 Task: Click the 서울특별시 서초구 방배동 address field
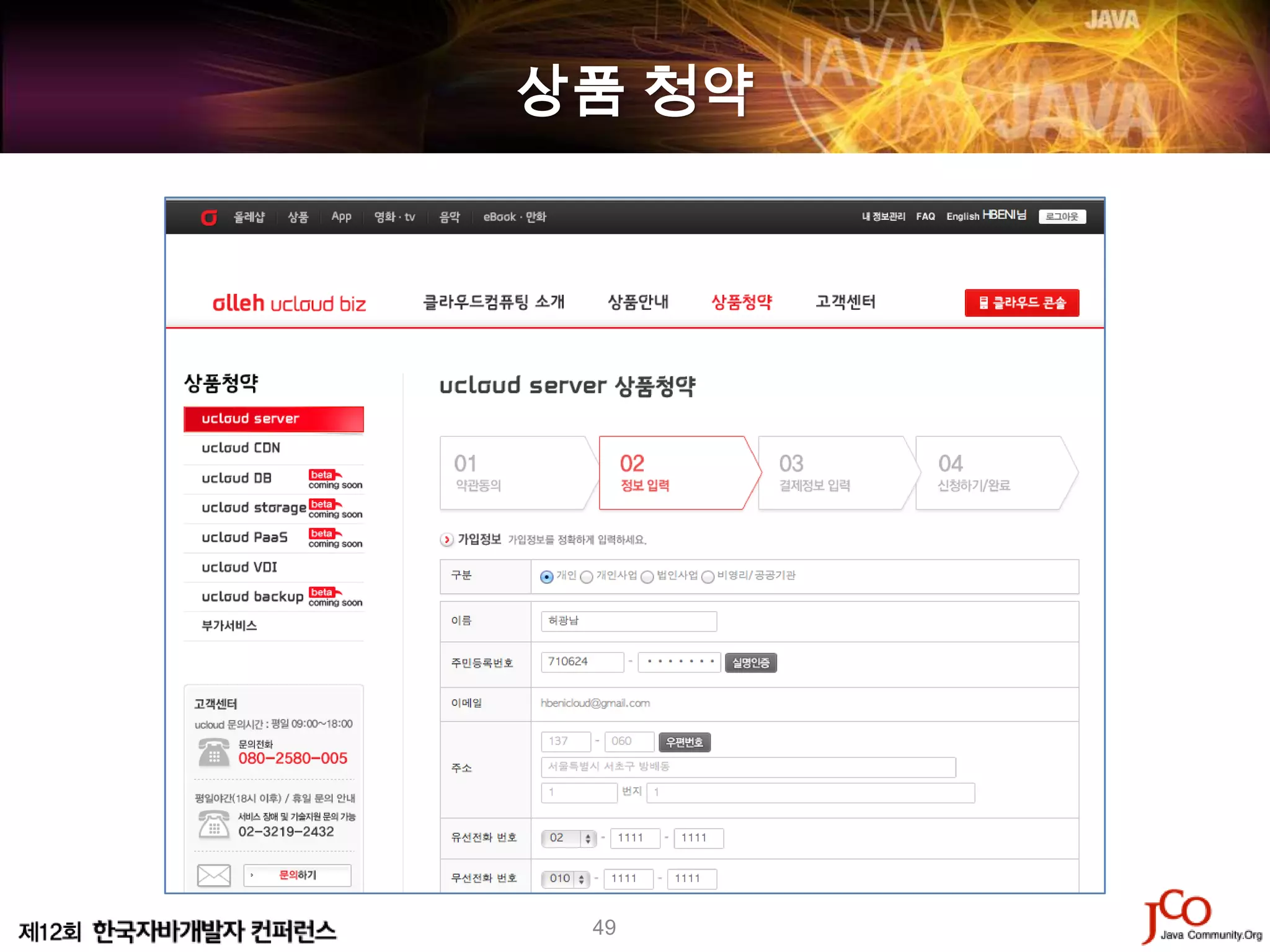pos(748,767)
